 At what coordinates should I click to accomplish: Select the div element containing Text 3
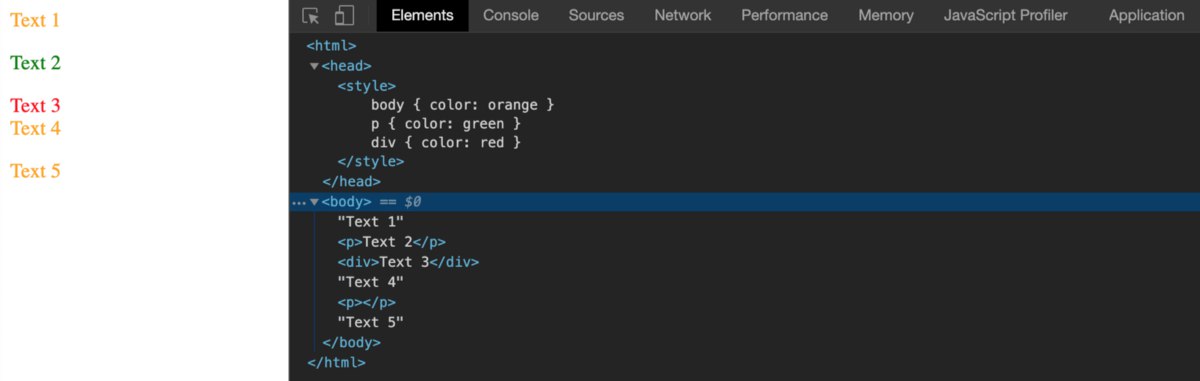click(x=409, y=262)
